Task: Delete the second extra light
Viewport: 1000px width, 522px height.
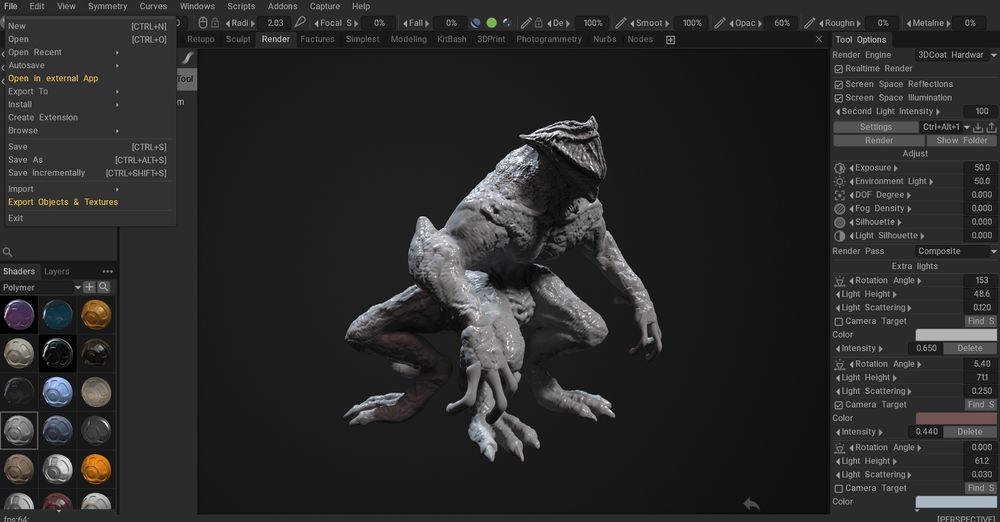Action: click(x=969, y=432)
